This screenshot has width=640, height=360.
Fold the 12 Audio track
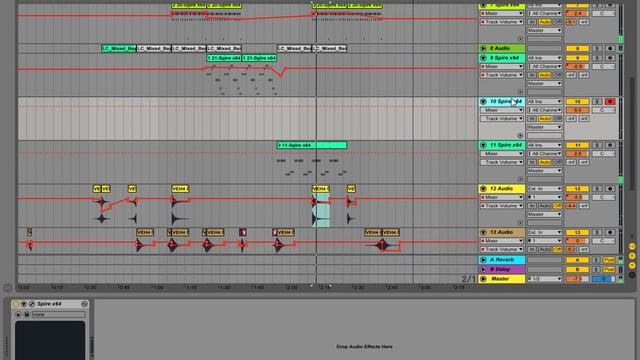[x=483, y=189]
